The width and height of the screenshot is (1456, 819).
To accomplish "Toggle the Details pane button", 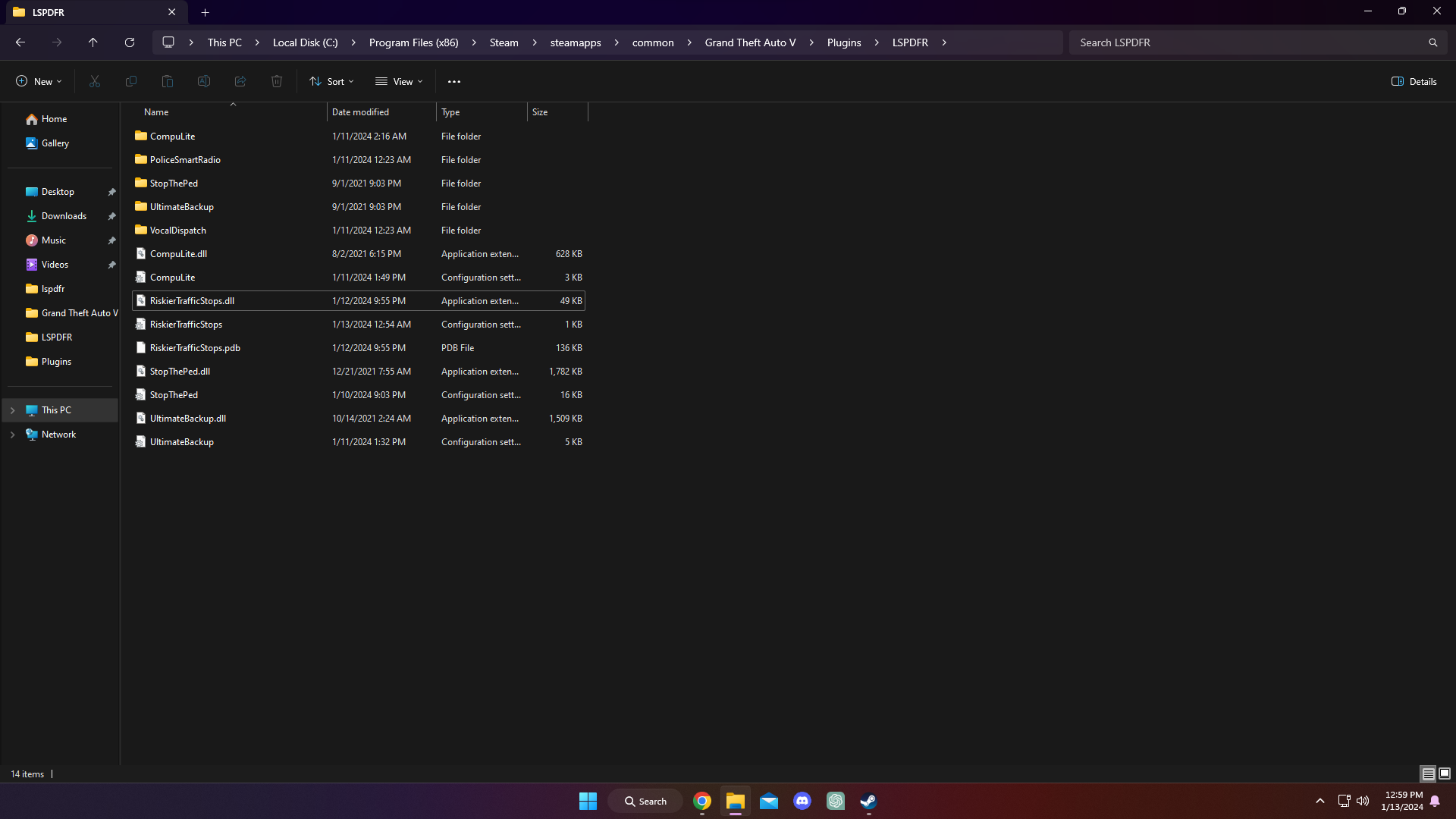I will coord(1414,81).
